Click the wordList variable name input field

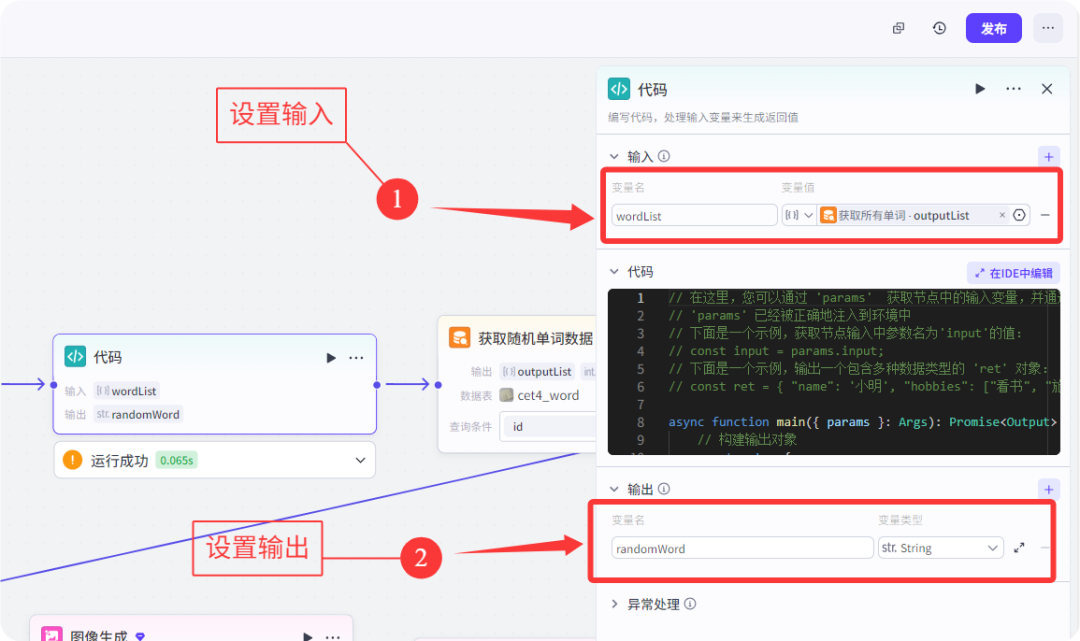click(694, 214)
